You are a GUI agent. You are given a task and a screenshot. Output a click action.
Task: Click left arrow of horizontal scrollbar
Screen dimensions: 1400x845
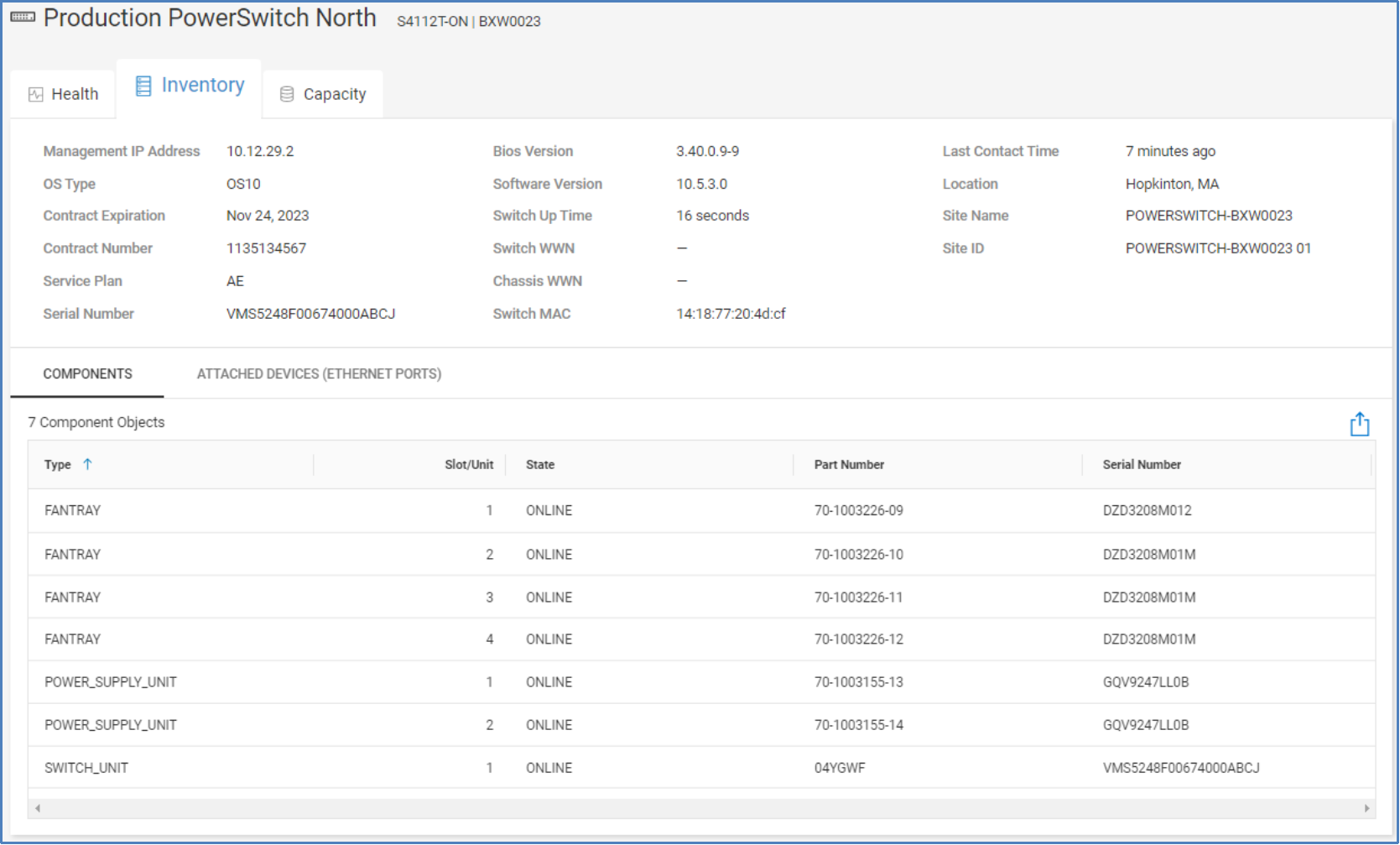(x=38, y=808)
